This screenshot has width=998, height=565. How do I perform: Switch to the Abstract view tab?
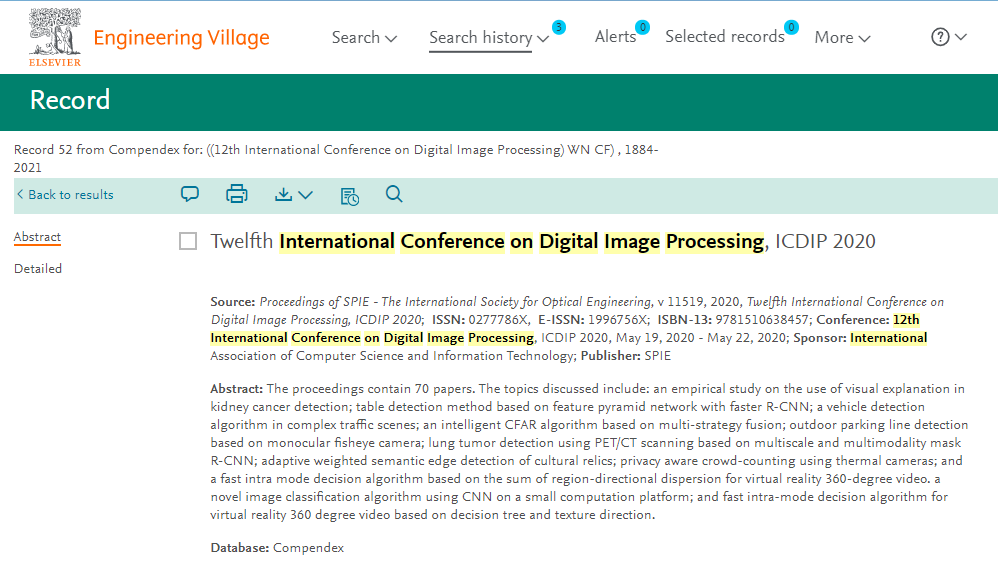(38, 237)
